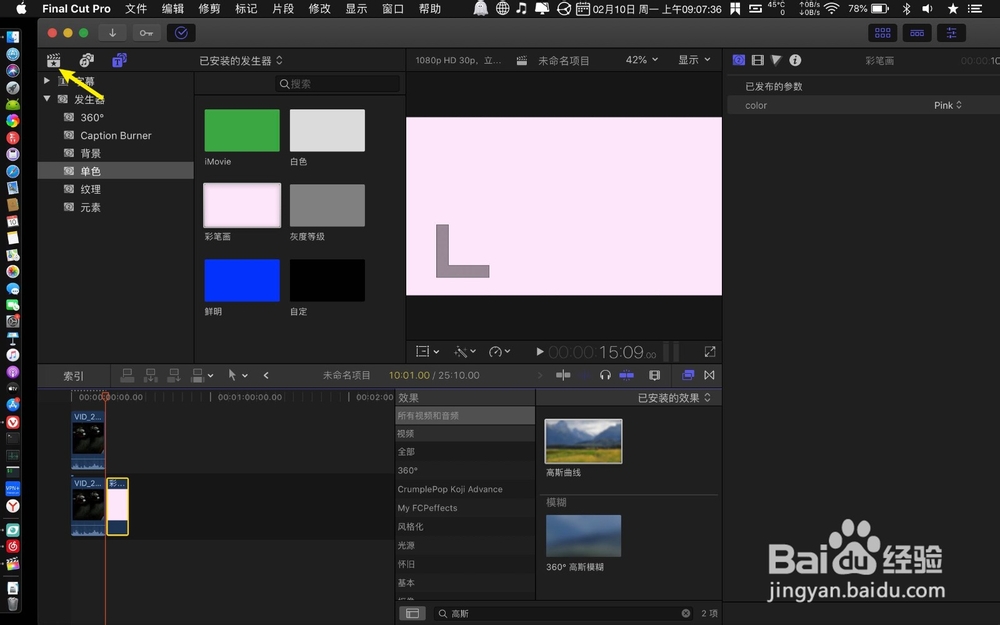The image size is (1000, 625).
Task: Open the Titles and Generators sidebar icon
Action: (x=119, y=60)
